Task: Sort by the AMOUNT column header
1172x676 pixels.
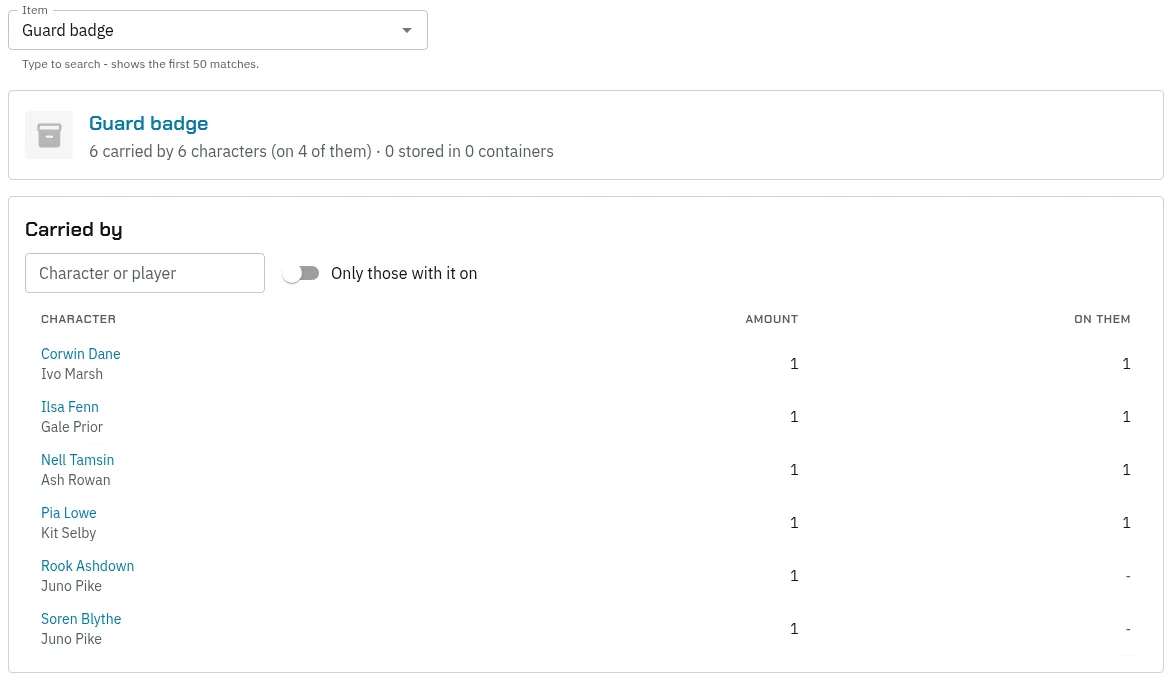Action: pyautogui.click(x=771, y=319)
